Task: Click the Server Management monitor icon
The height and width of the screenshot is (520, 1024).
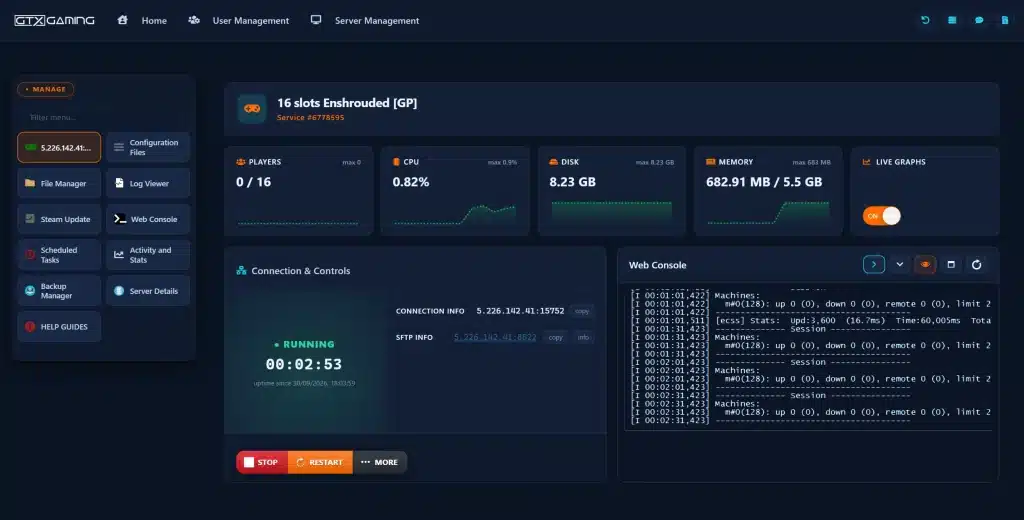Action: click(x=316, y=20)
